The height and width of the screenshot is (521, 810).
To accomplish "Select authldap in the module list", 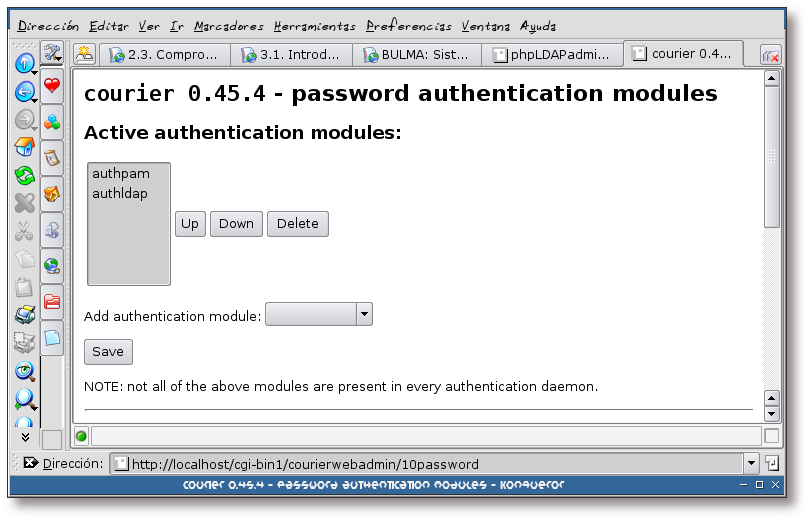I will (x=119, y=193).
